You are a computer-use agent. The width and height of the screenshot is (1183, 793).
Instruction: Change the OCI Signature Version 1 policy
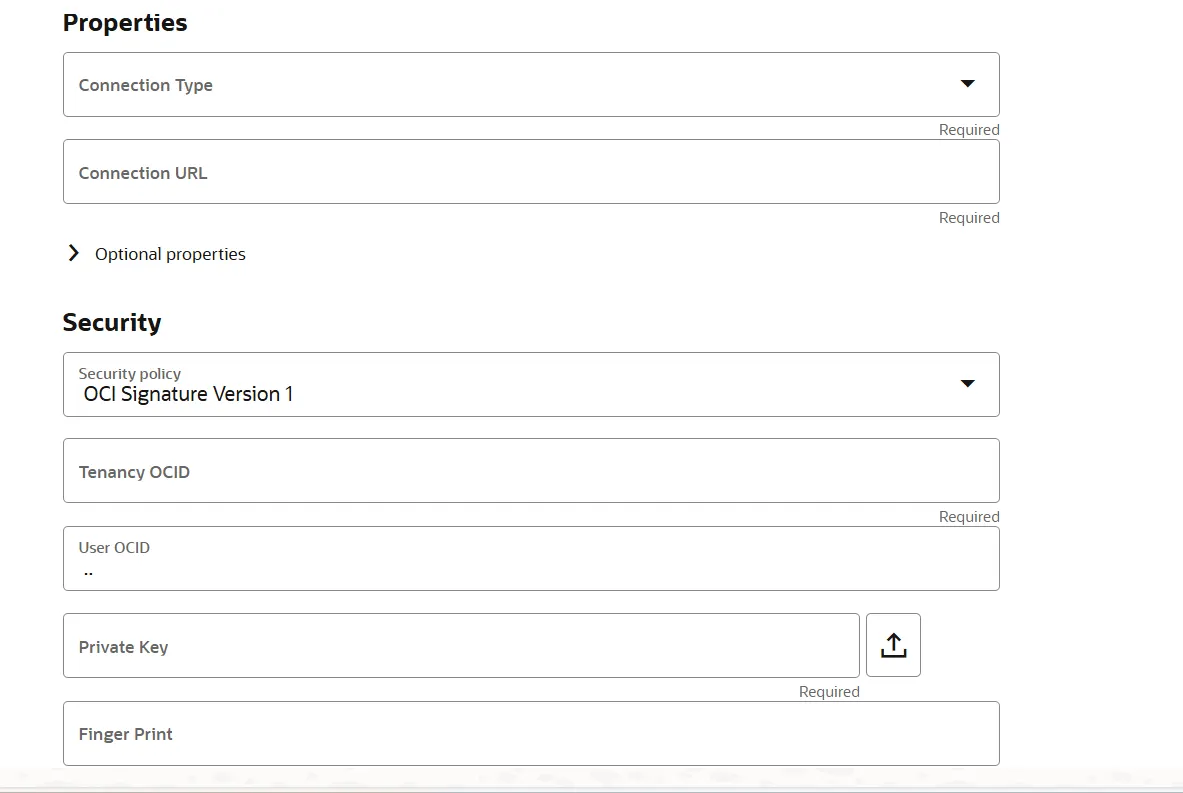pos(531,384)
